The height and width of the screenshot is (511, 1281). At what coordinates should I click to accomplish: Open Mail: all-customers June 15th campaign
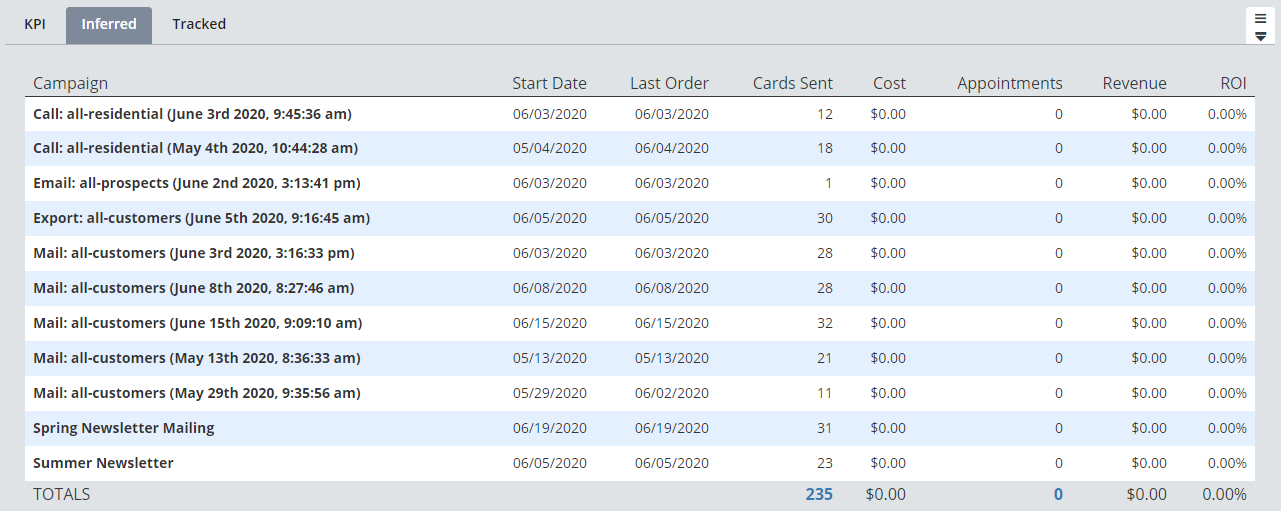tap(197, 323)
